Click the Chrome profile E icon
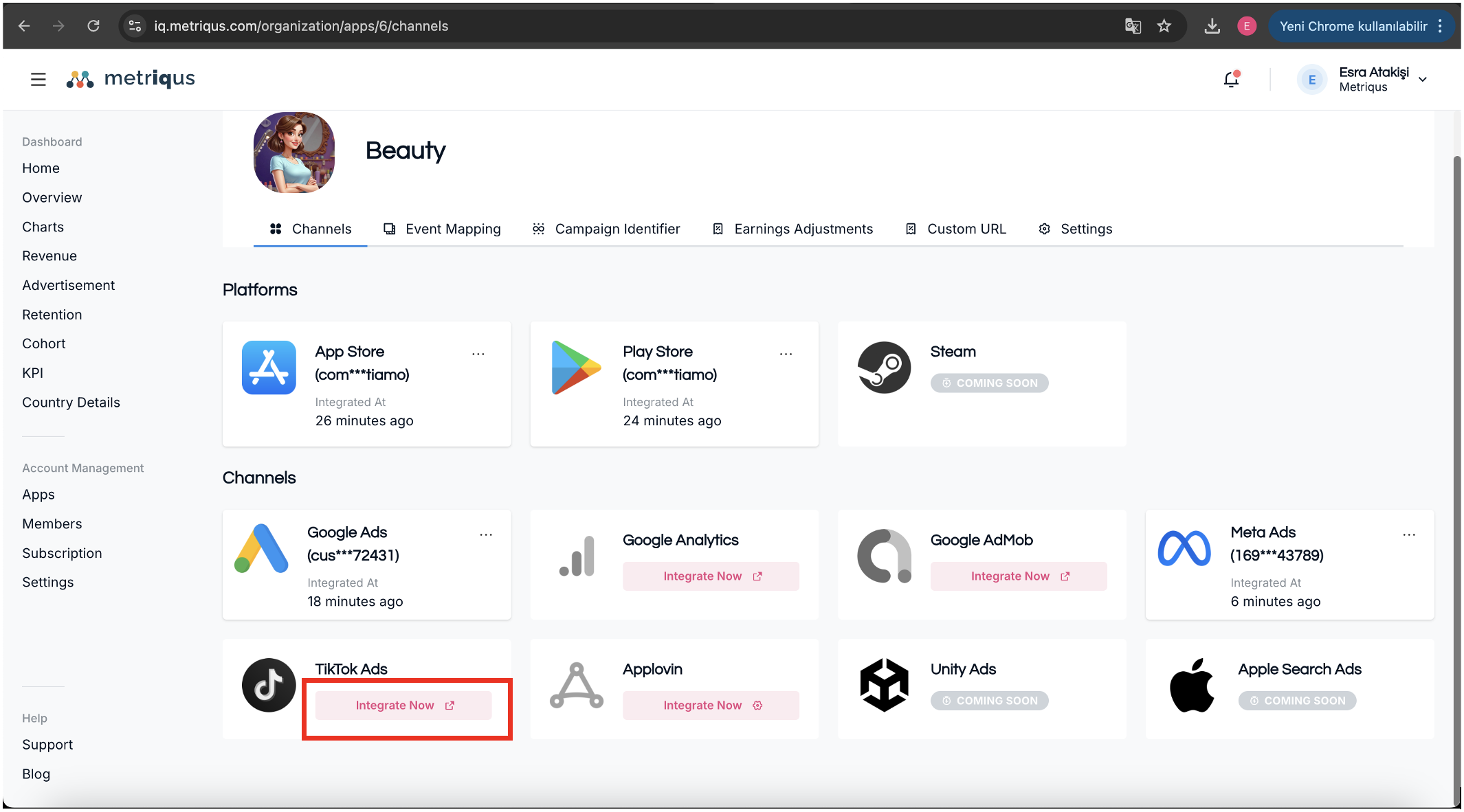The width and height of the screenshot is (1464, 812). click(1247, 26)
